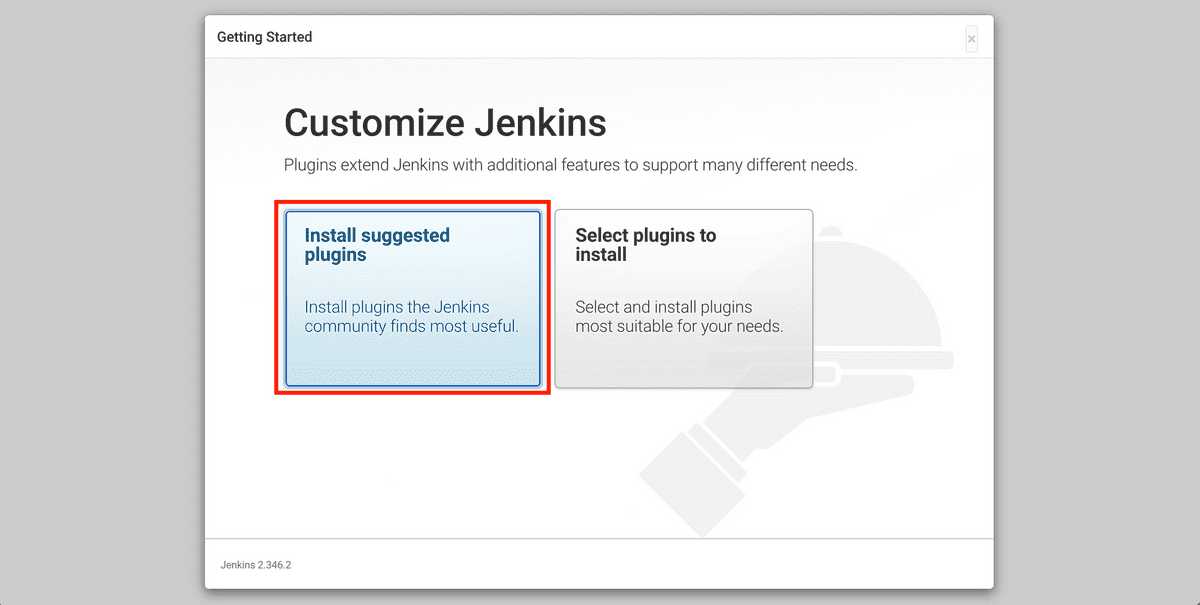Click the Install suggested plugins card

coord(413,298)
